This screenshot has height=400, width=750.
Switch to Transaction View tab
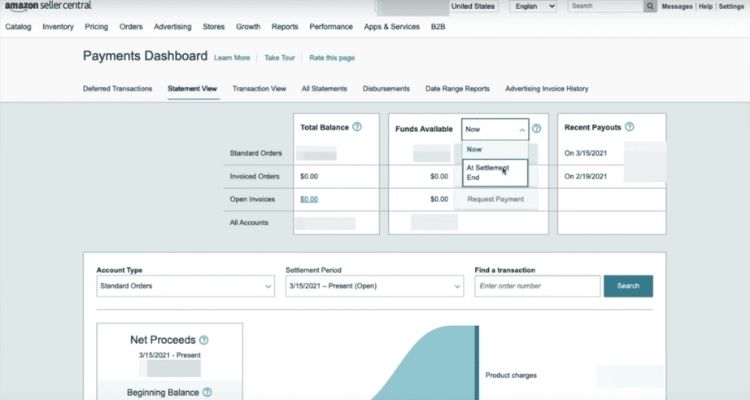259,89
